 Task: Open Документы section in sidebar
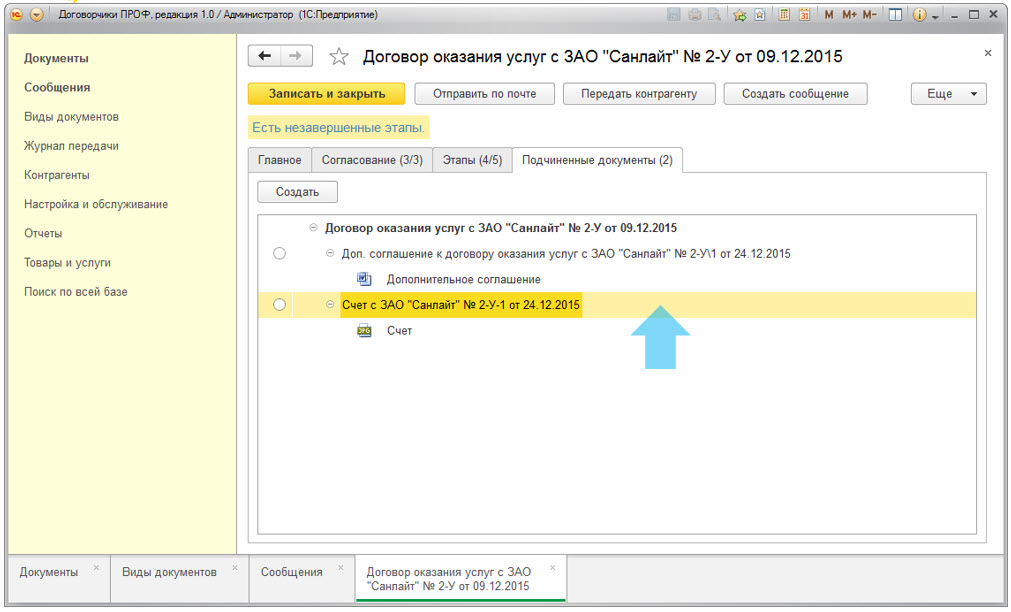[56, 58]
